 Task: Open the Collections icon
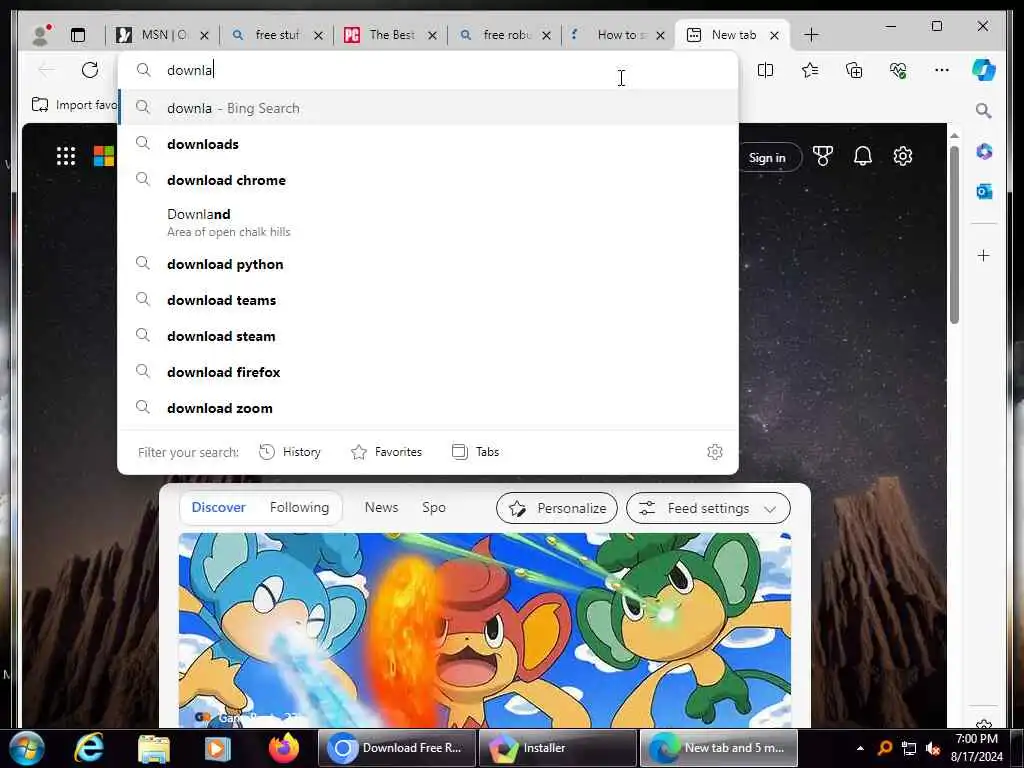(x=854, y=70)
